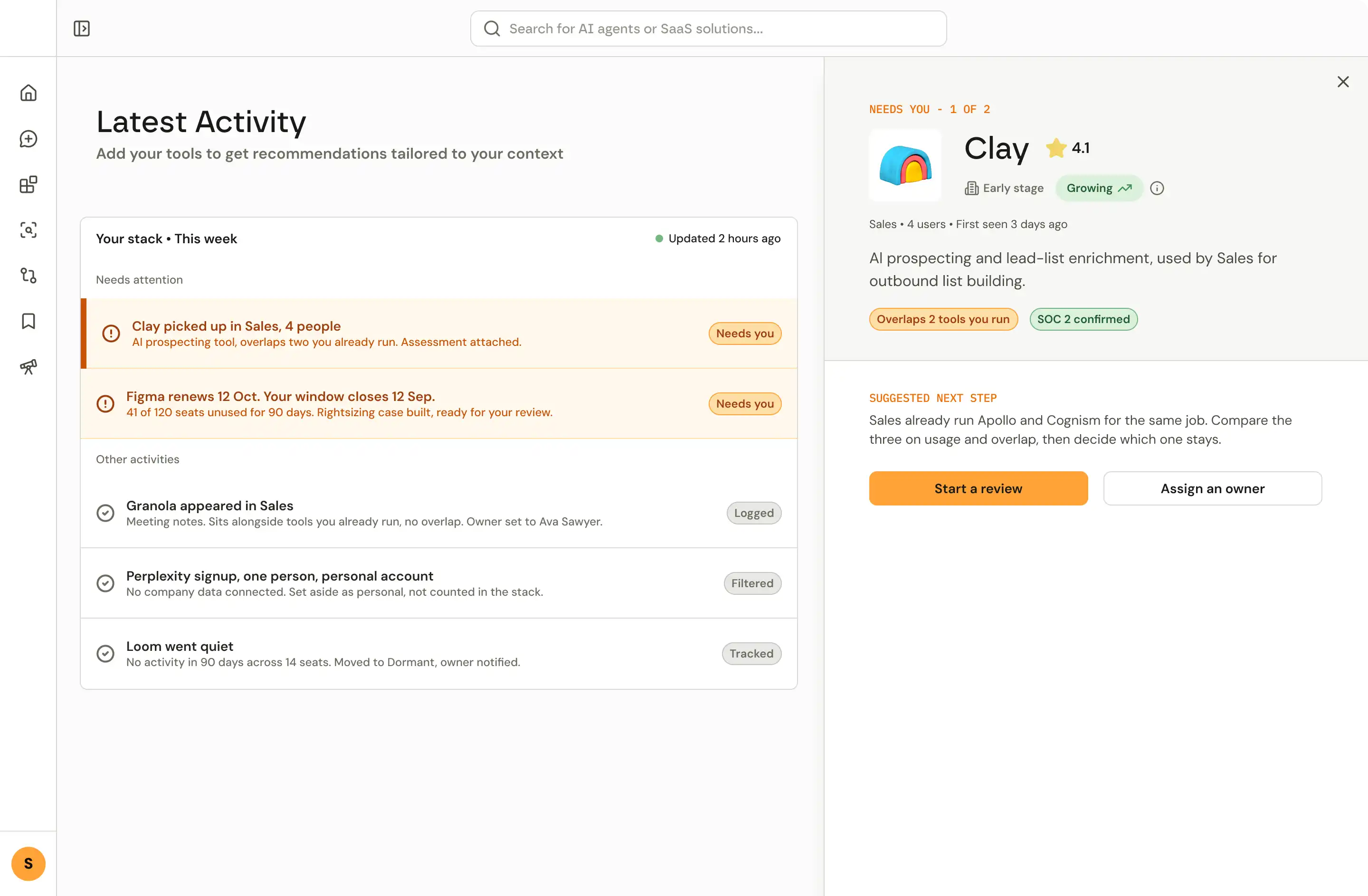1368x896 pixels.
Task: Open 'Figma renews 12 Oct' activity
Action: pyautogui.click(x=438, y=403)
